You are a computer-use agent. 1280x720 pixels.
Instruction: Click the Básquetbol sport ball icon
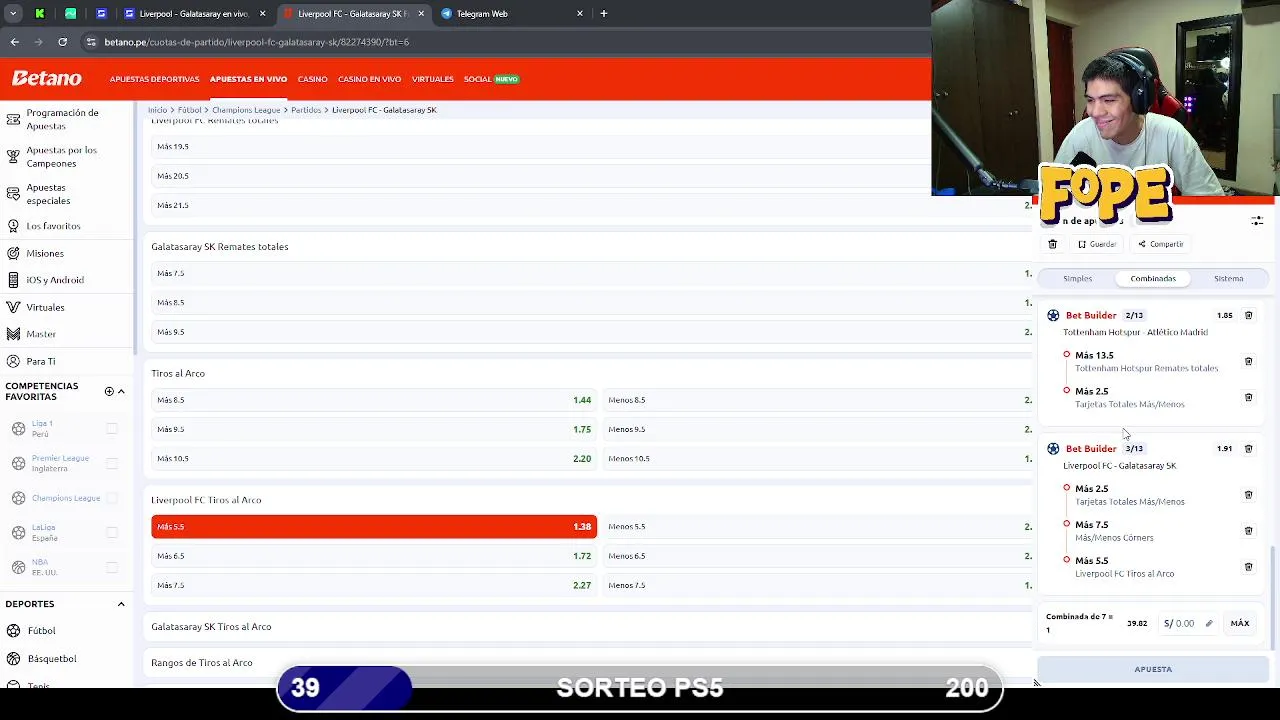[14, 659]
